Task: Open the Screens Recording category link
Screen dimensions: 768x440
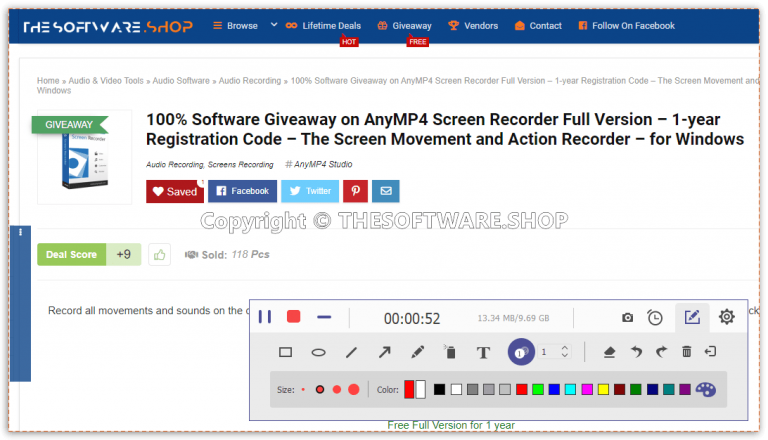Action: (240, 165)
